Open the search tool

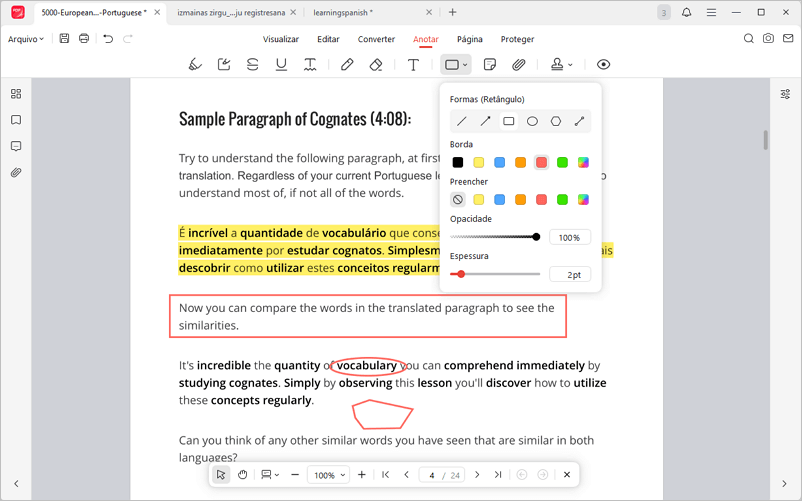pyautogui.click(x=748, y=38)
